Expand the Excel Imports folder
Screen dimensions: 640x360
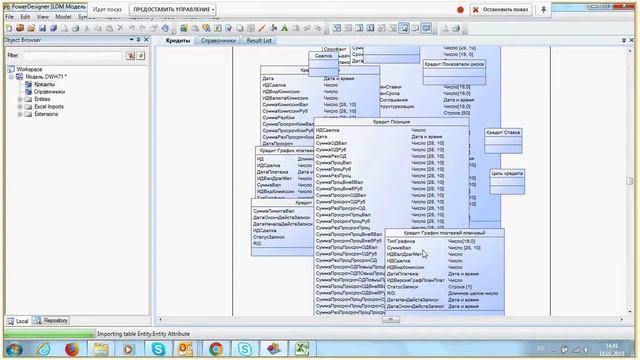[20, 107]
